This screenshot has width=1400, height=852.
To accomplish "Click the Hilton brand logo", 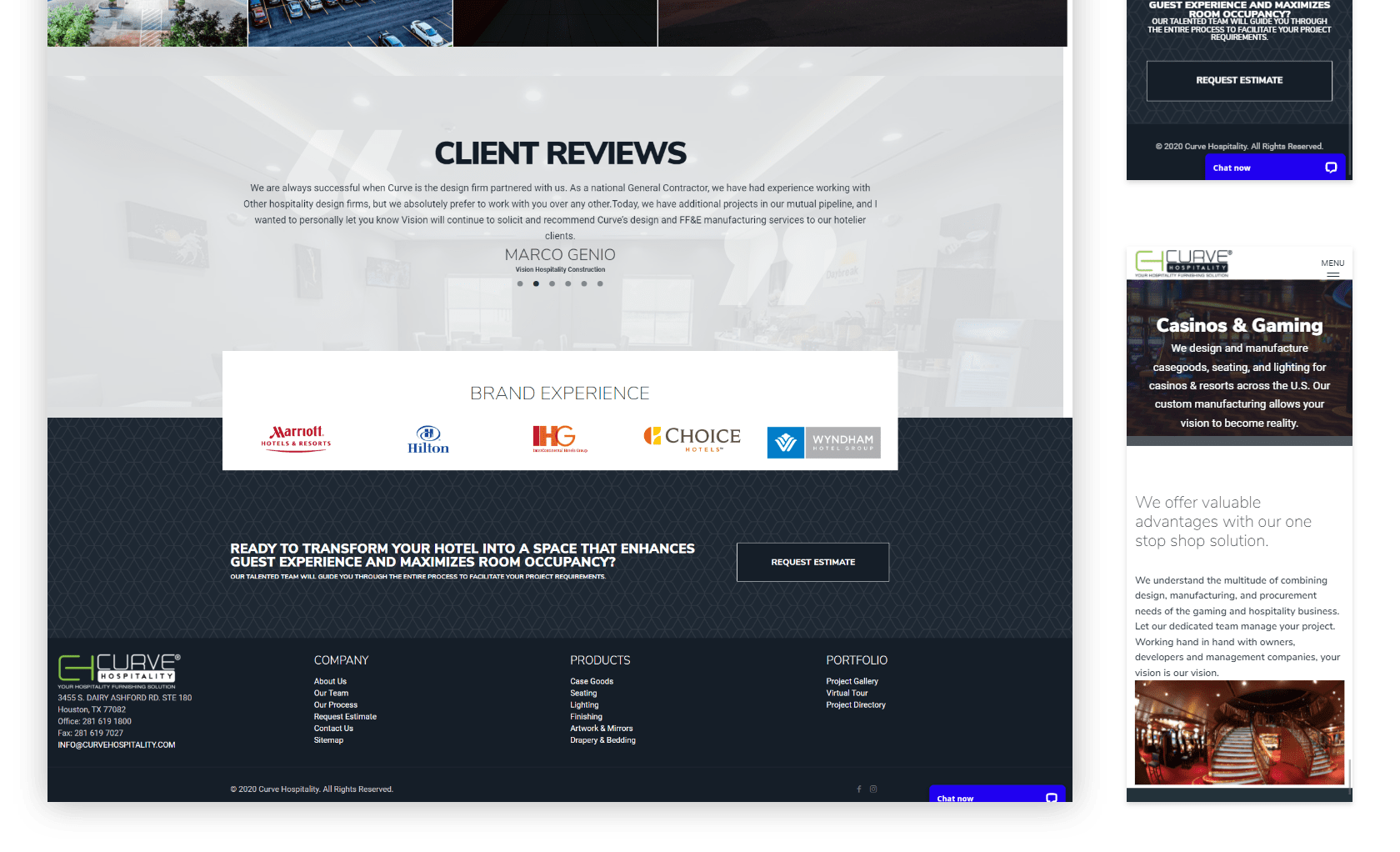I will 428,439.
